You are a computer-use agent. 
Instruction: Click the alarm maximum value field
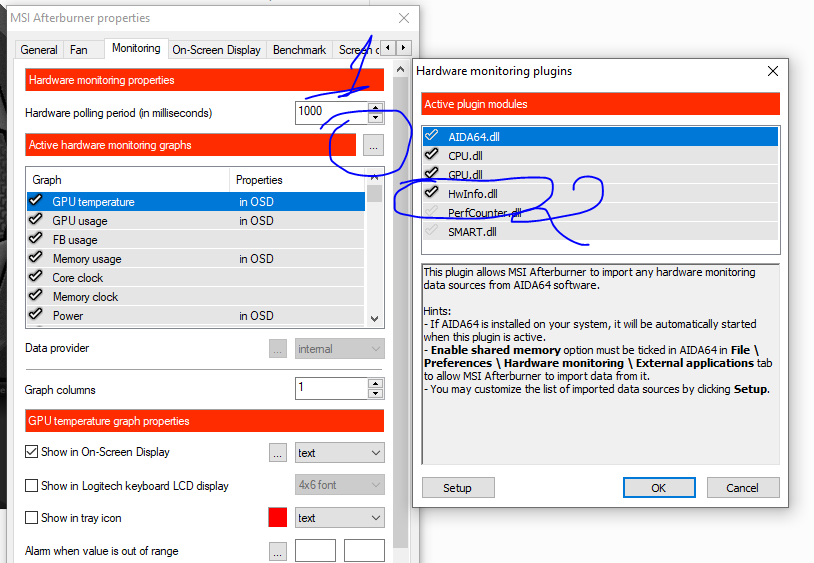364,551
